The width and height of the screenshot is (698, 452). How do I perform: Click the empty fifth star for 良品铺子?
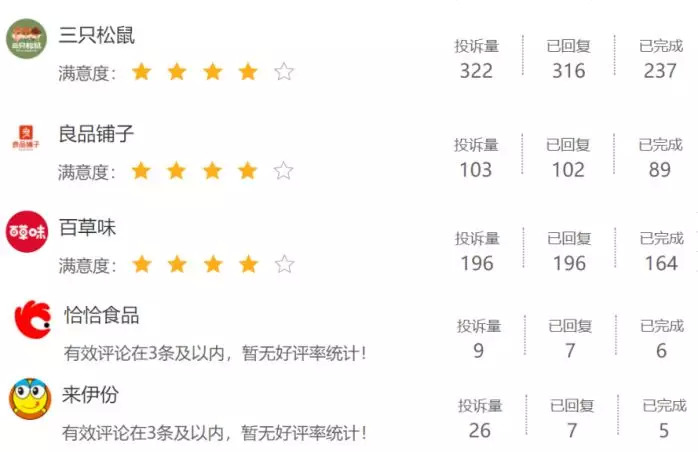(x=284, y=171)
